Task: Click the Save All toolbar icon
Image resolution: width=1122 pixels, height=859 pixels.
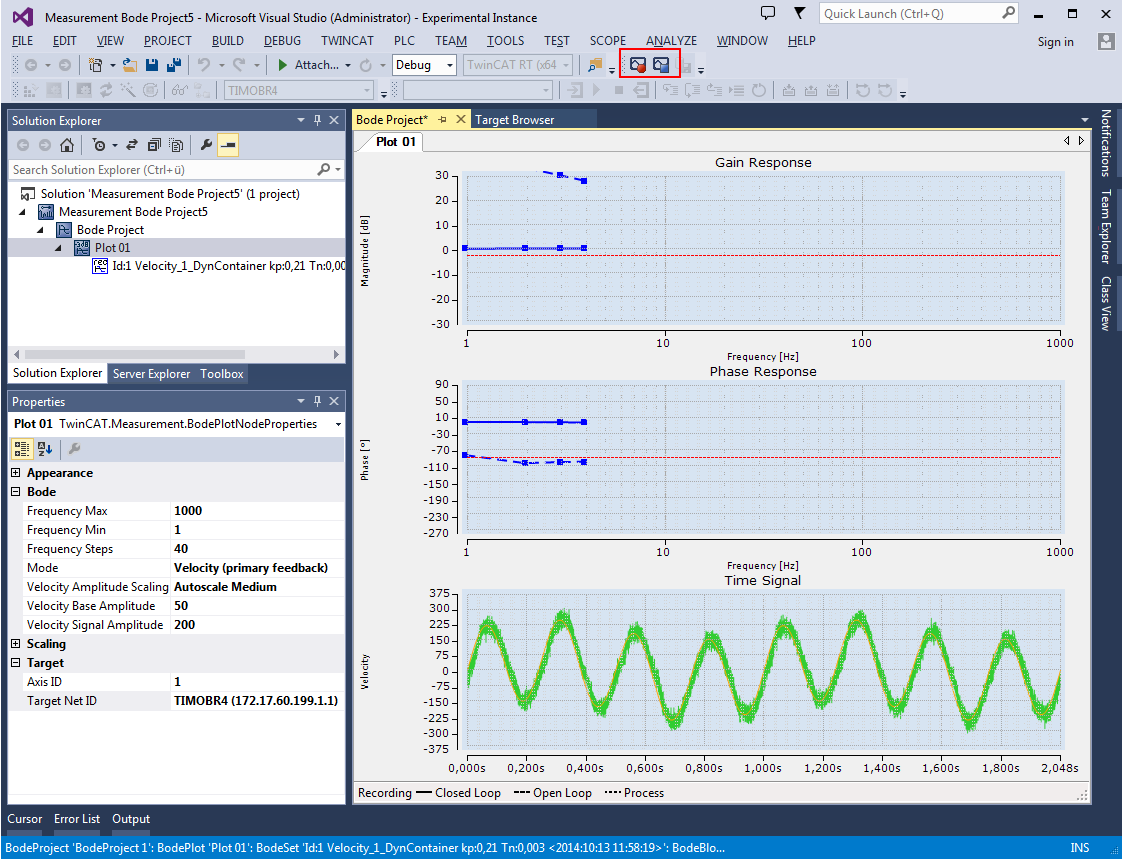Action: 172,65
